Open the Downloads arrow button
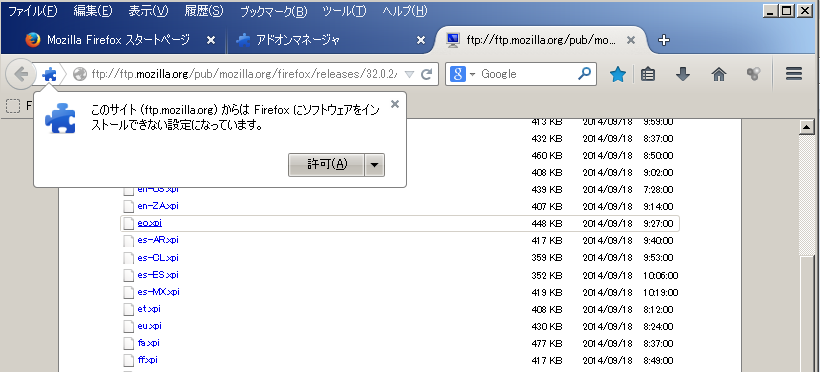Screen dimensions: 820x372 [x=683, y=74]
